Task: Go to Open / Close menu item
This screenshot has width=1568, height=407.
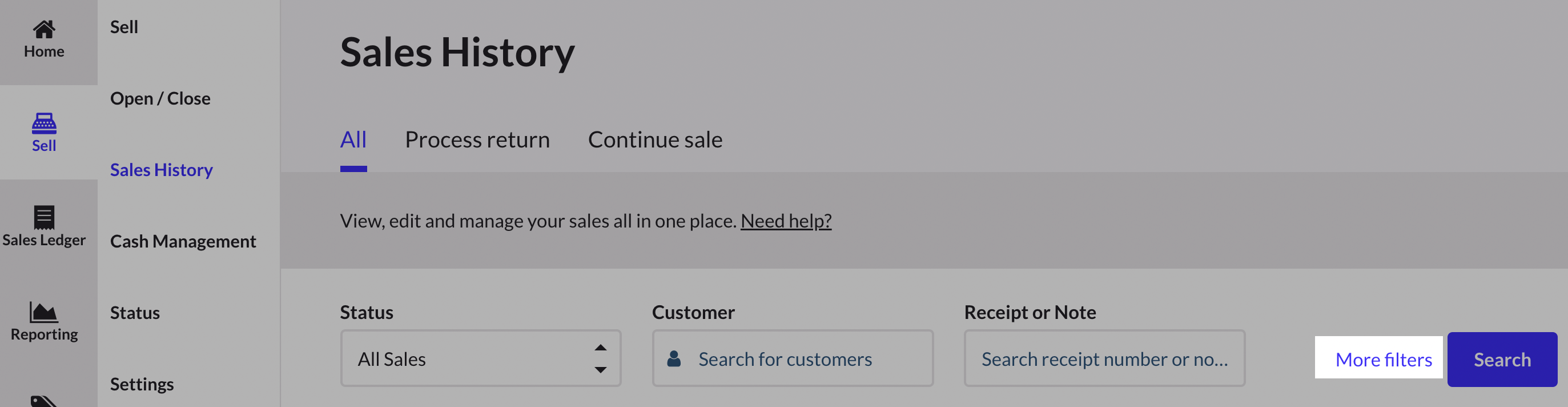Action: pyautogui.click(x=160, y=98)
